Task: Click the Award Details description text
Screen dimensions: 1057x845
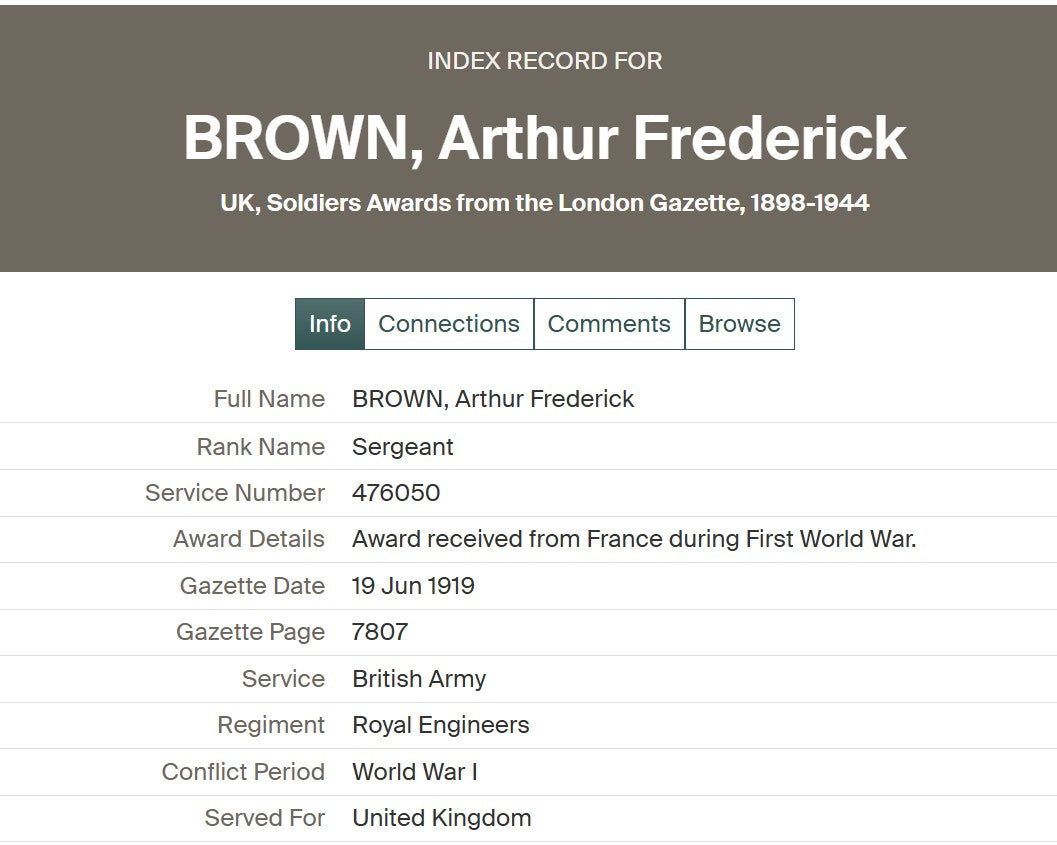Action: point(634,539)
